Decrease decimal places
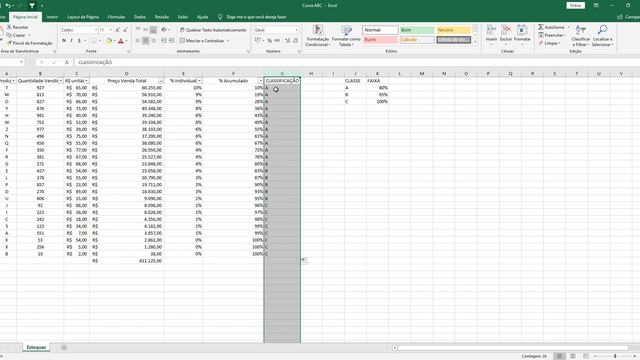The image size is (640, 360). [x=295, y=40]
